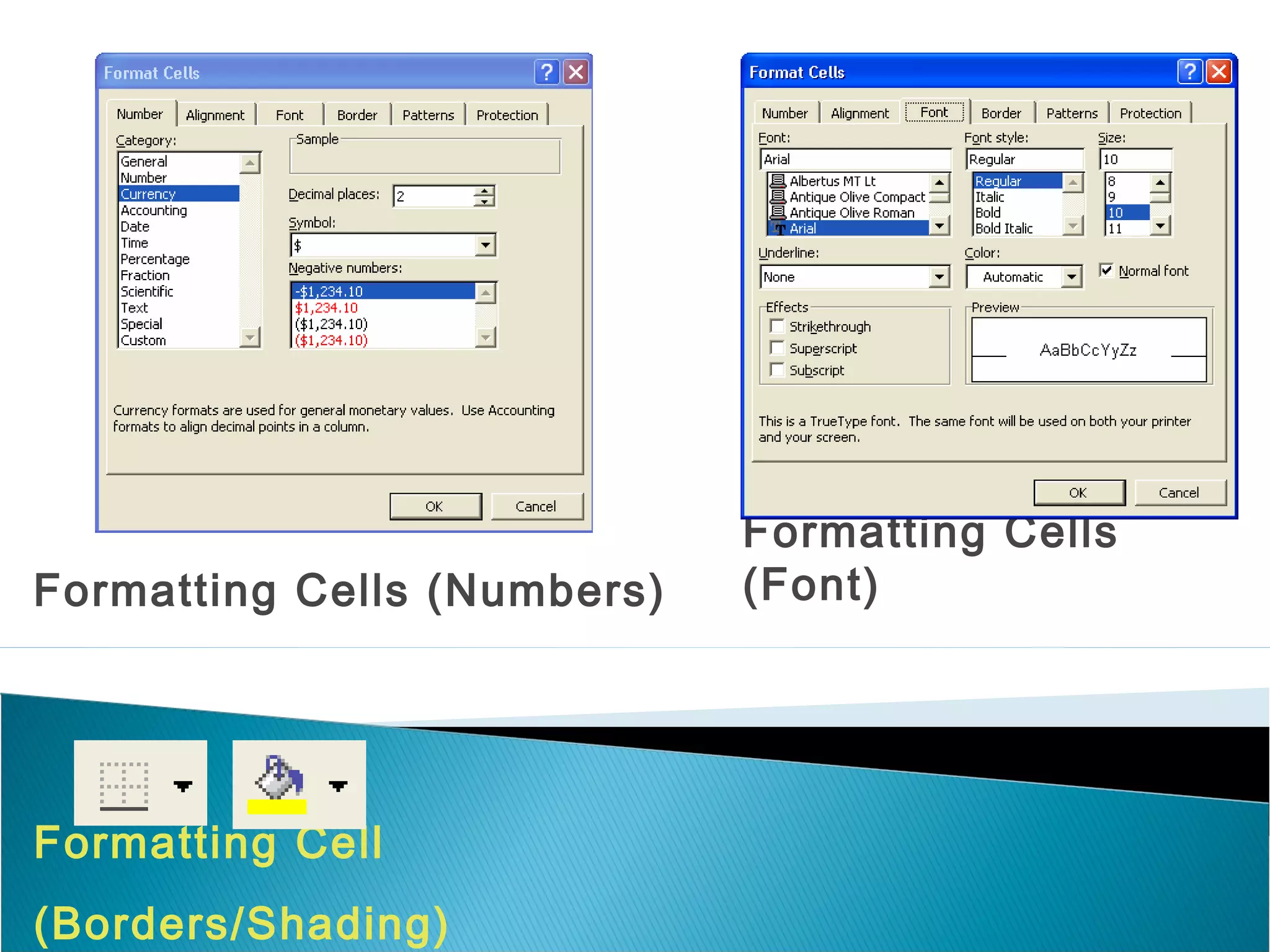
Task: Click help icon in Font Format Cells dialog
Action: (1190, 72)
